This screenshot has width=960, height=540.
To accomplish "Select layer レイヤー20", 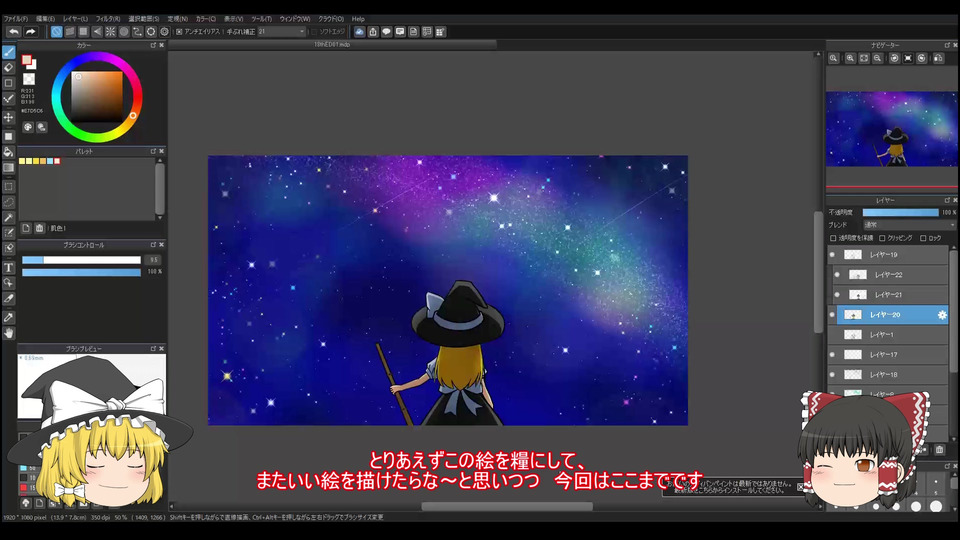I will tap(888, 315).
